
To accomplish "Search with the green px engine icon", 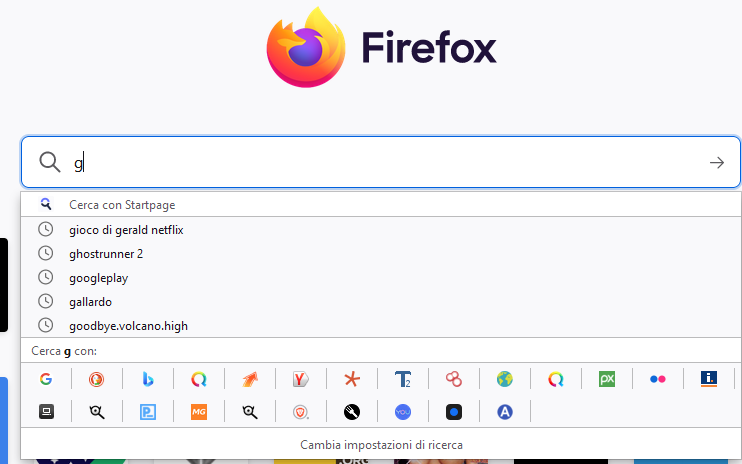I will pyautogui.click(x=607, y=379).
